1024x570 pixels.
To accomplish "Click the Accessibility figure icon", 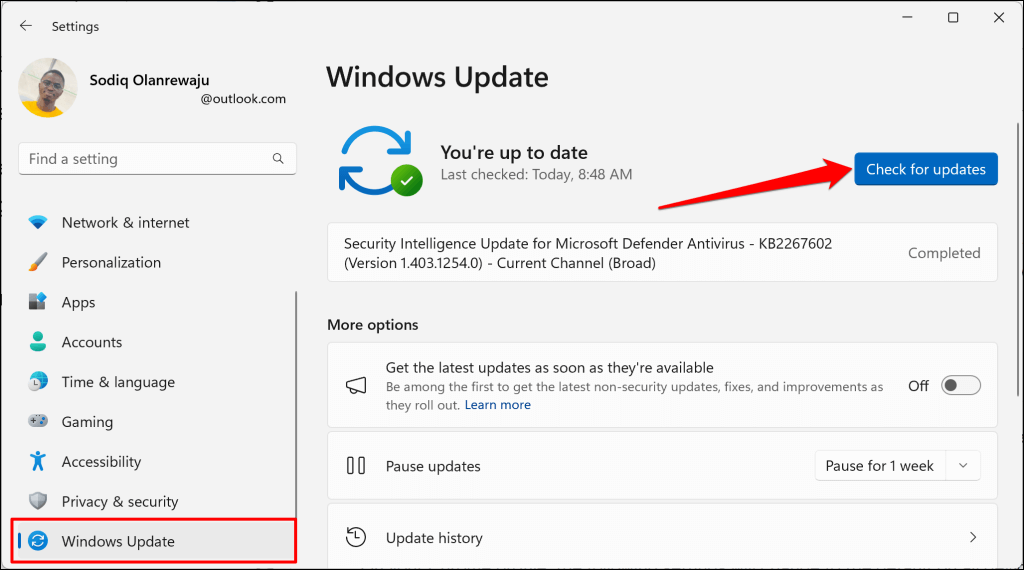I will coord(38,461).
